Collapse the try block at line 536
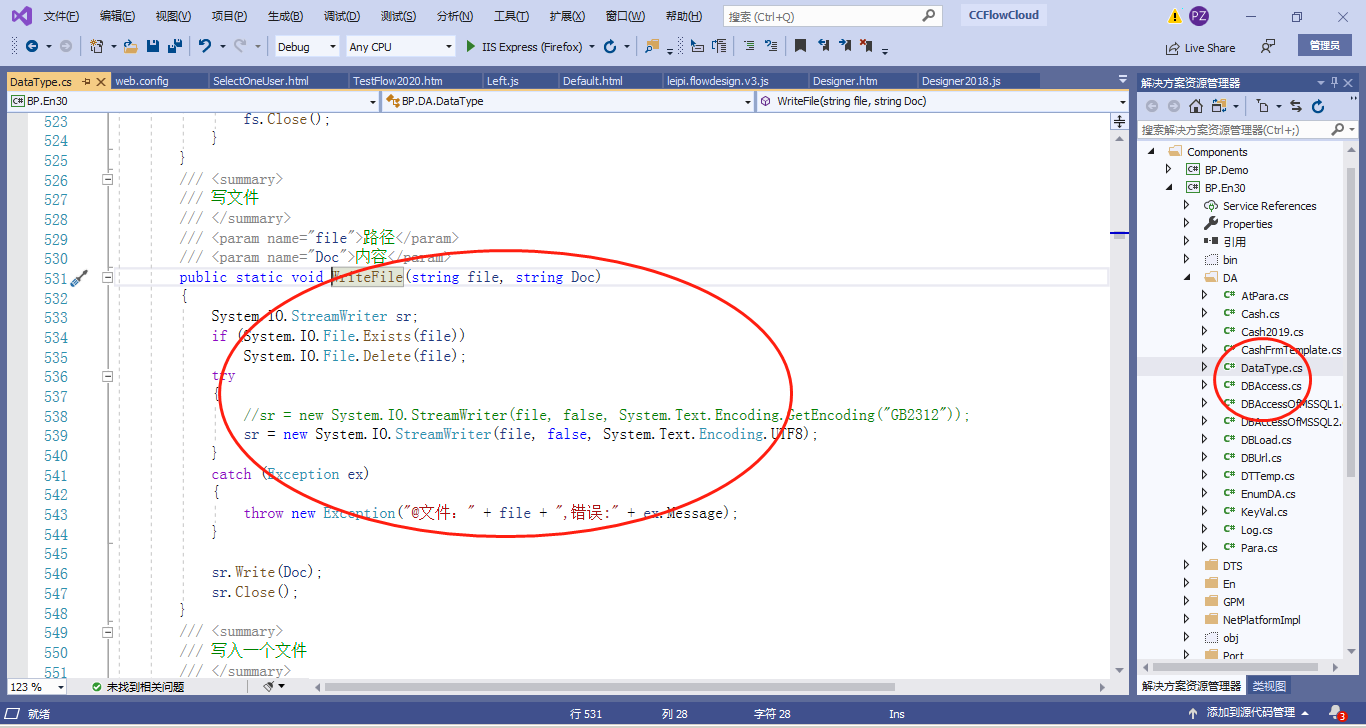The image size is (1366, 728). tap(107, 376)
